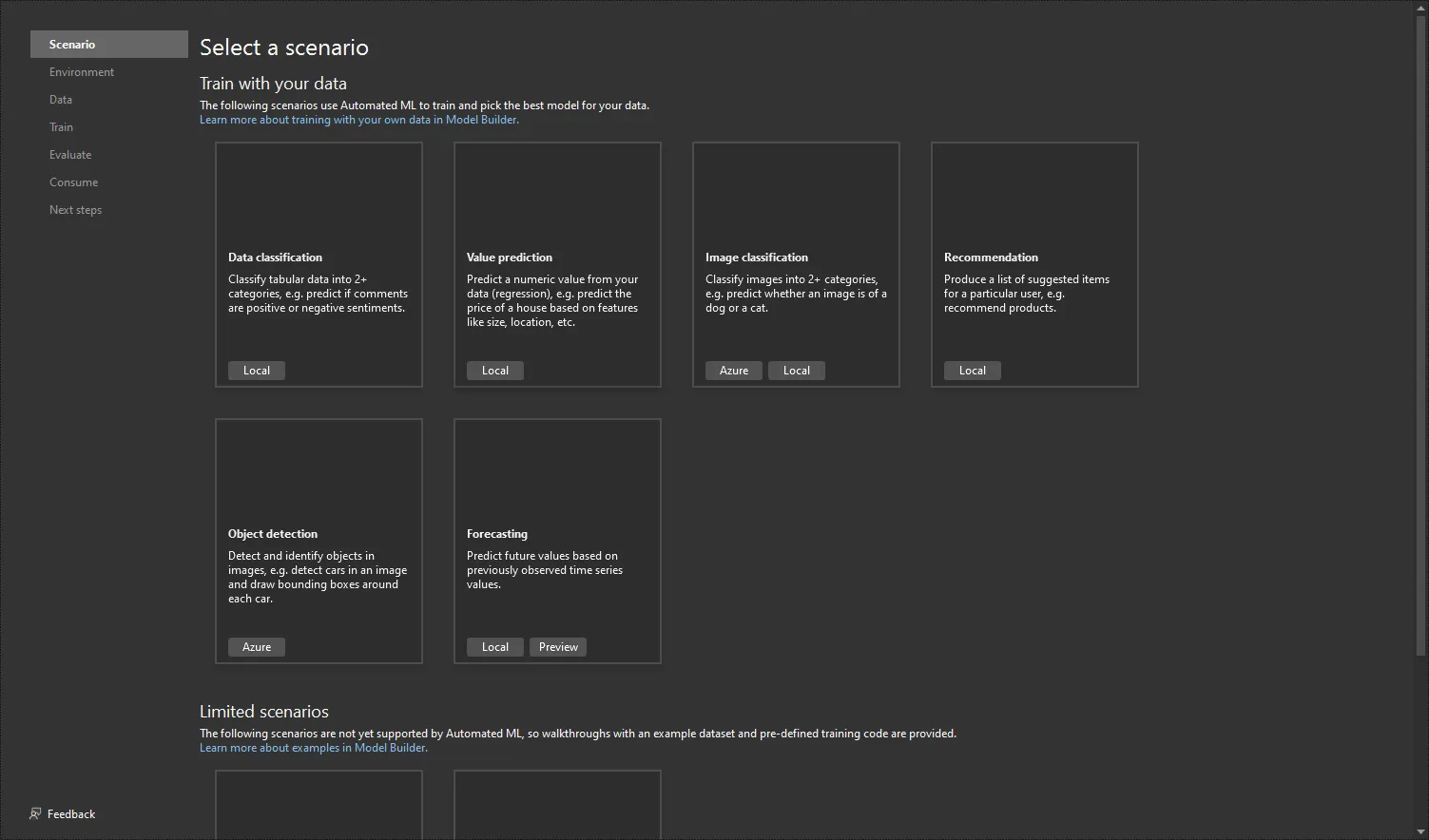
Task: Choose the Data classification scenario card
Action: (319, 264)
